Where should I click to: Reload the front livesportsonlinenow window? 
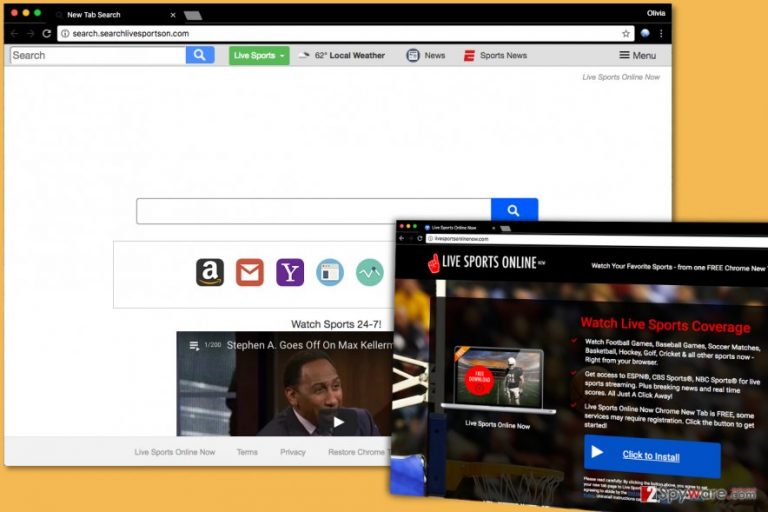(x=420, y=239)
